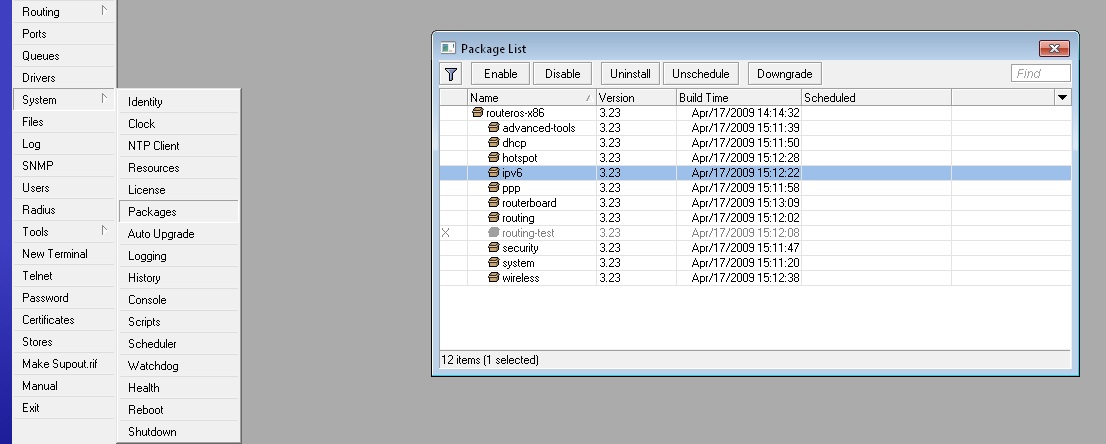Open Files in the main menu

(63, 122)
